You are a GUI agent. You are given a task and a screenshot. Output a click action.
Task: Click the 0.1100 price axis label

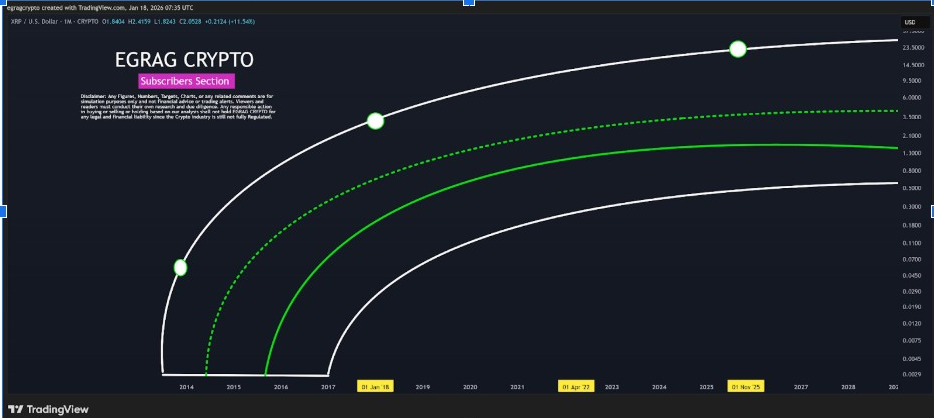[910, 243]
